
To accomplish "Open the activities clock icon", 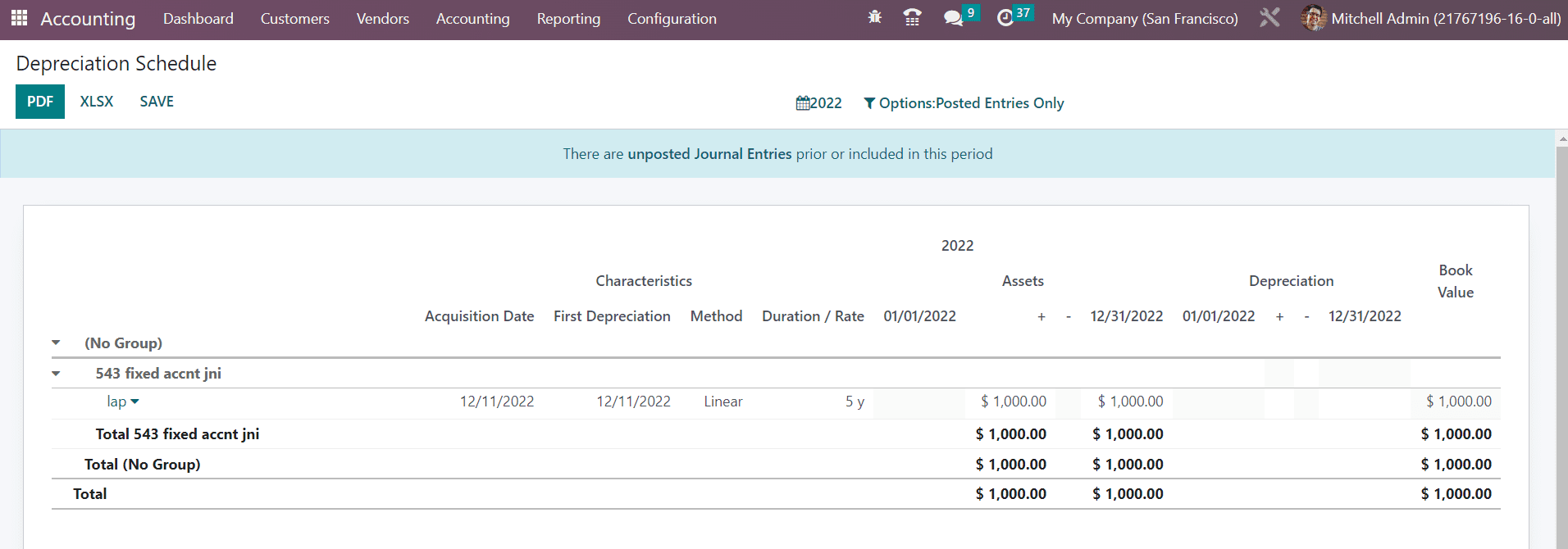I will click(x=1005, y=18).
